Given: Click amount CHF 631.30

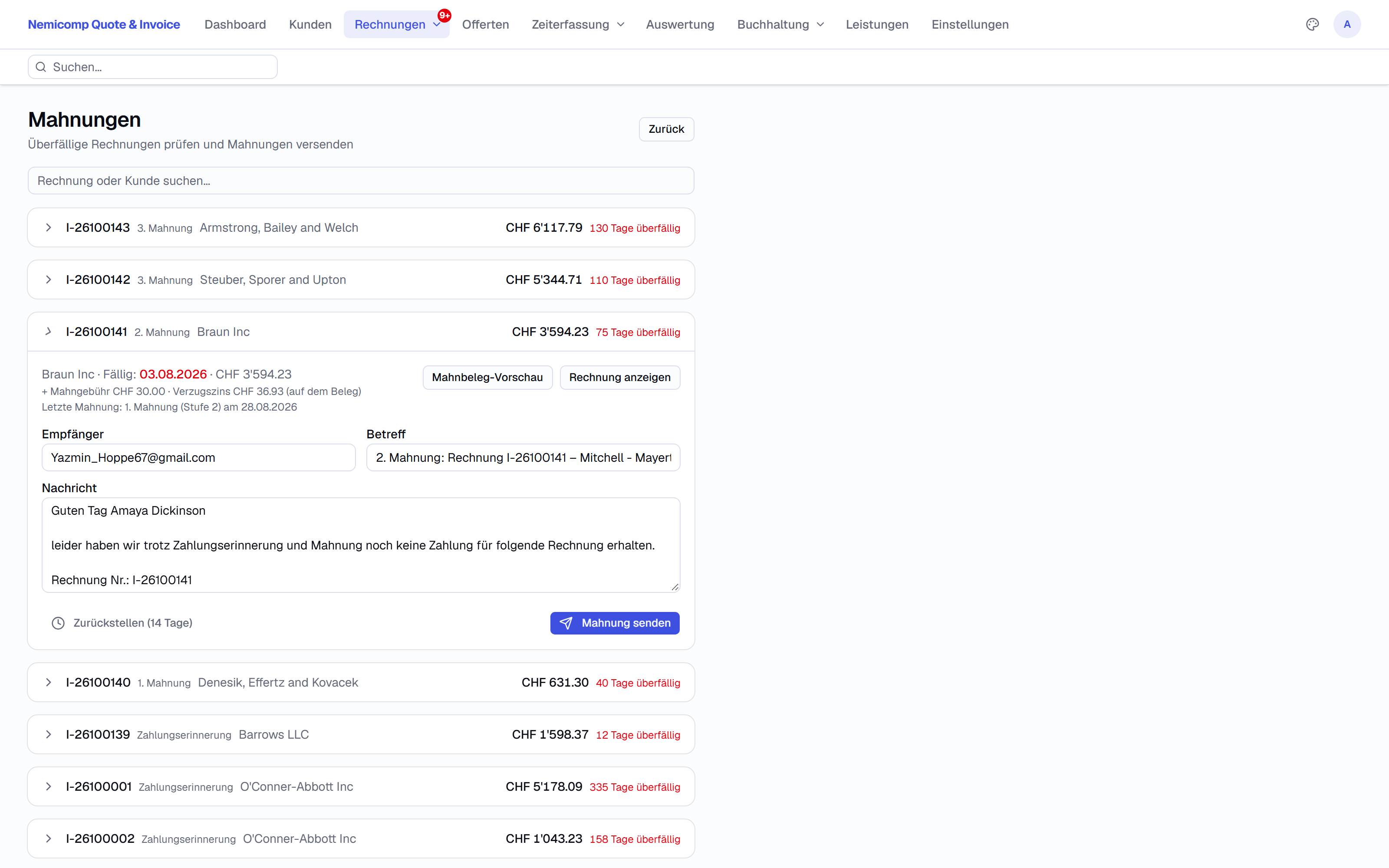Looking at the screenshot, I should [x=554, y=682].
